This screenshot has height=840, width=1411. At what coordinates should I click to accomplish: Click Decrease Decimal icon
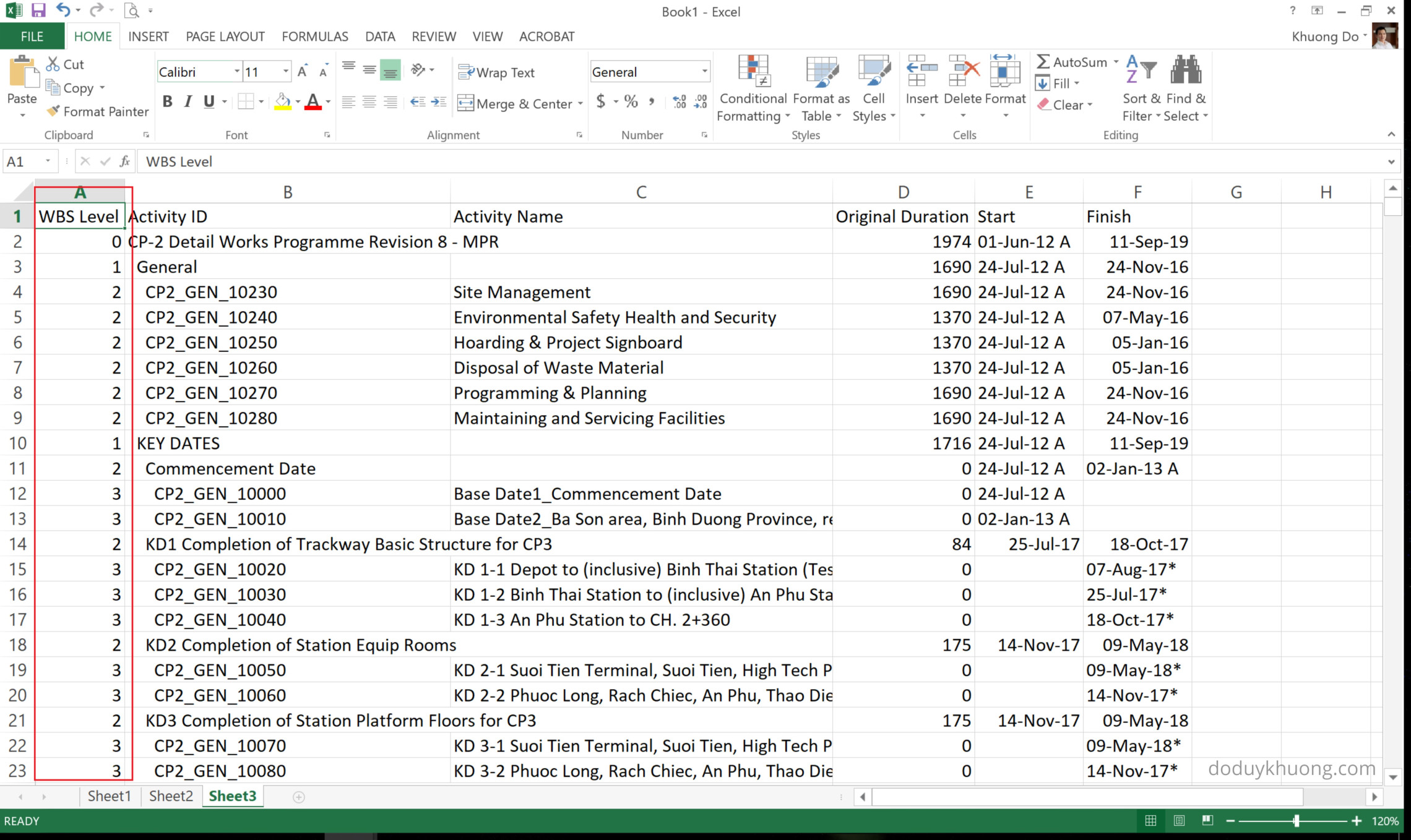coord(701,101)
